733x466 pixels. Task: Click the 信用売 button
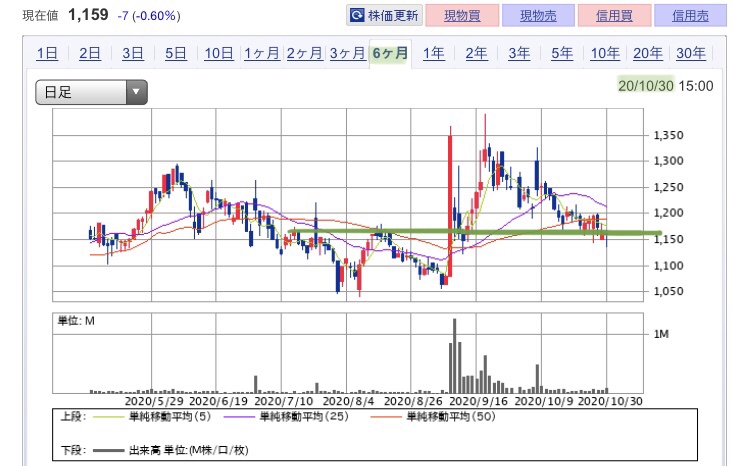[x=690, y=15]
